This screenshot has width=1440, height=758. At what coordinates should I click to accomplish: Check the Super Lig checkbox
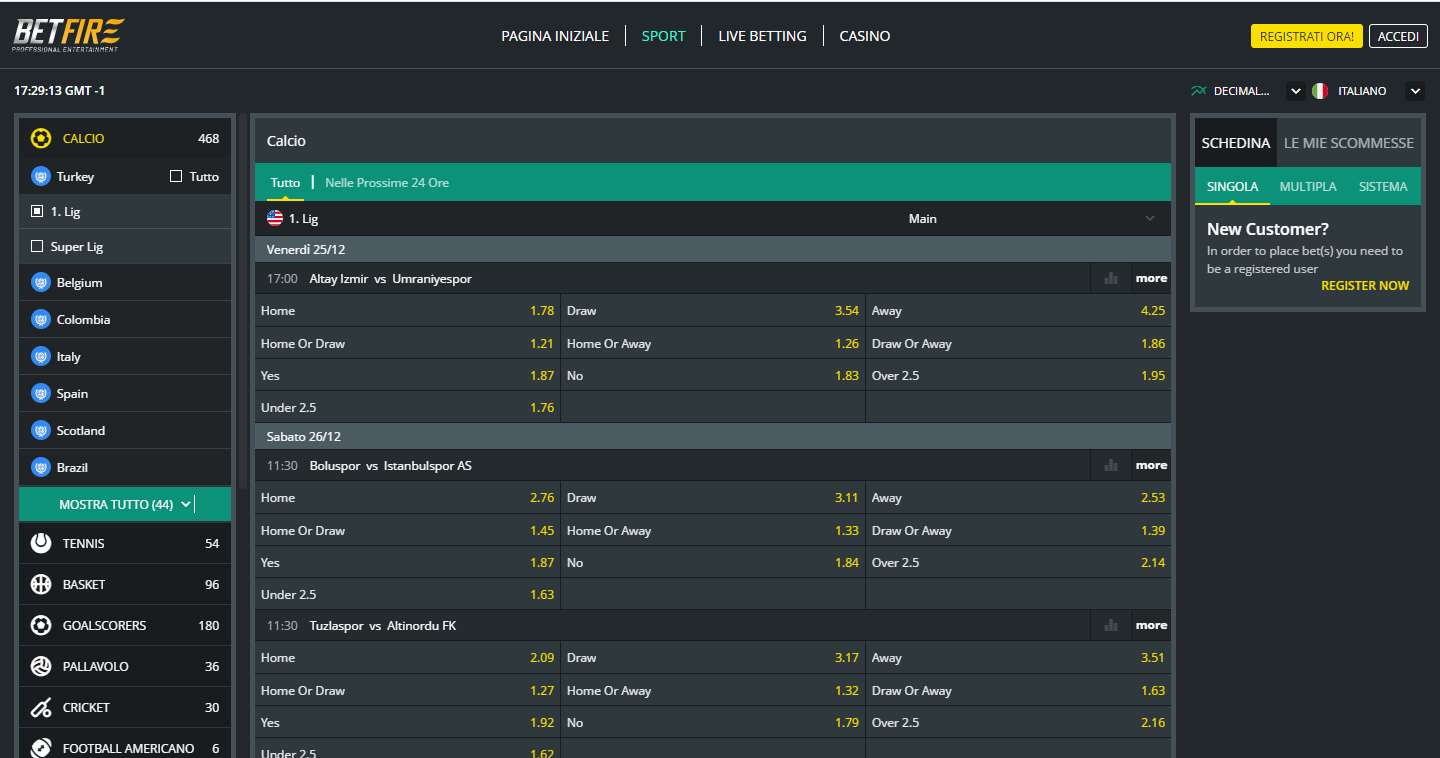click(37, 247)
